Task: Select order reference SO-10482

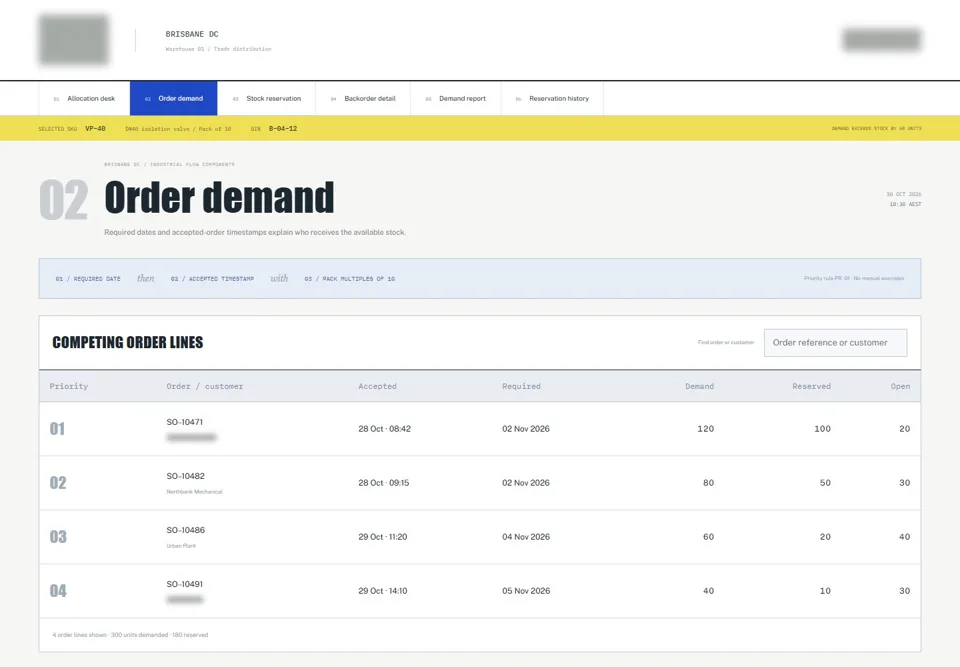Action: click(x=186, y=476)
